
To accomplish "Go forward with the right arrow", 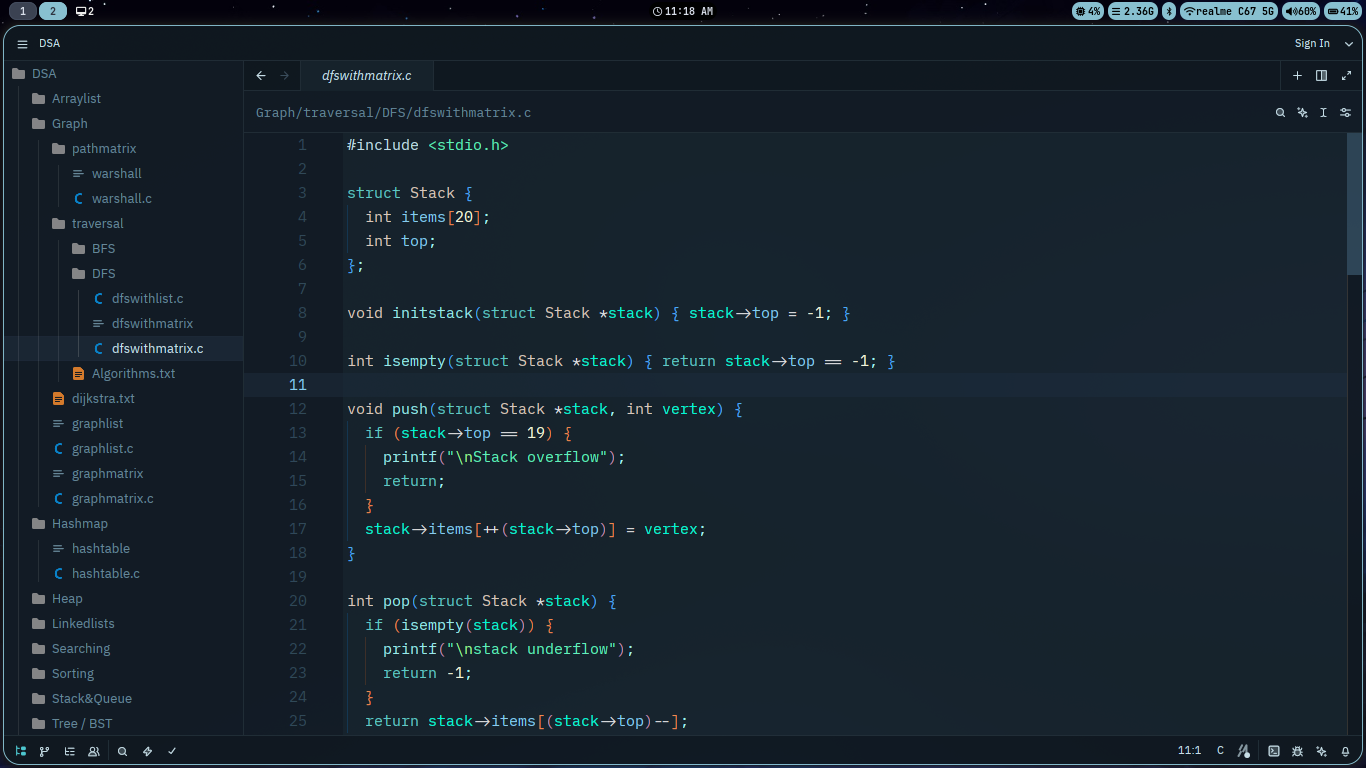I will (285, 75).
